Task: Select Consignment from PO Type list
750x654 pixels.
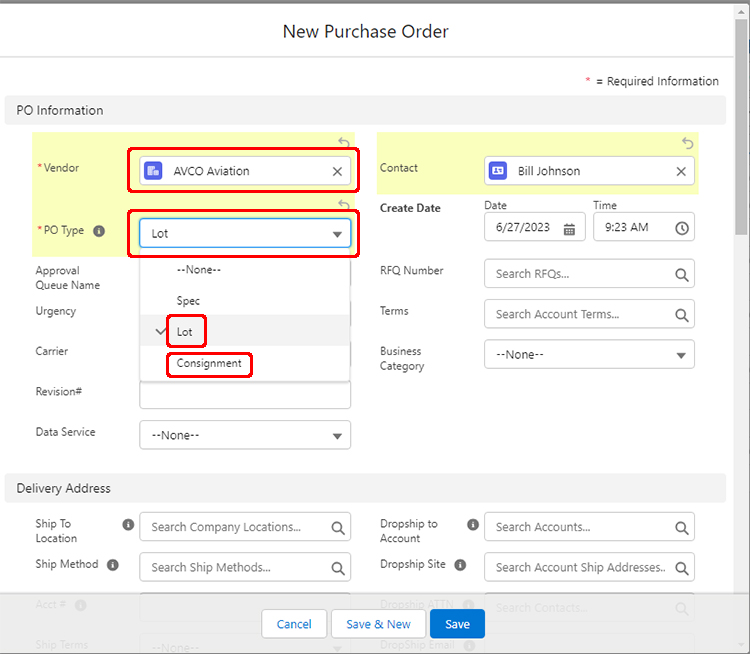Action: (209, 364)
